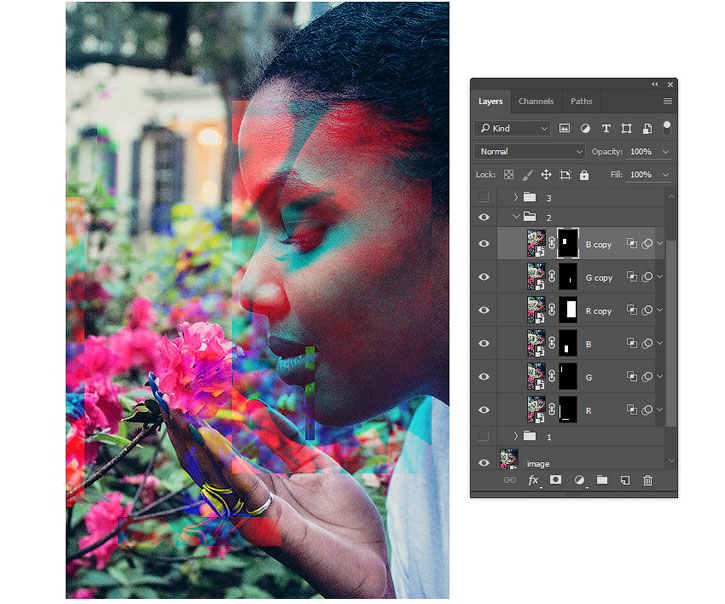This screenshot has height=604, width=725.
Task: Expand group 1 chevron
Action: click(516, 436)
